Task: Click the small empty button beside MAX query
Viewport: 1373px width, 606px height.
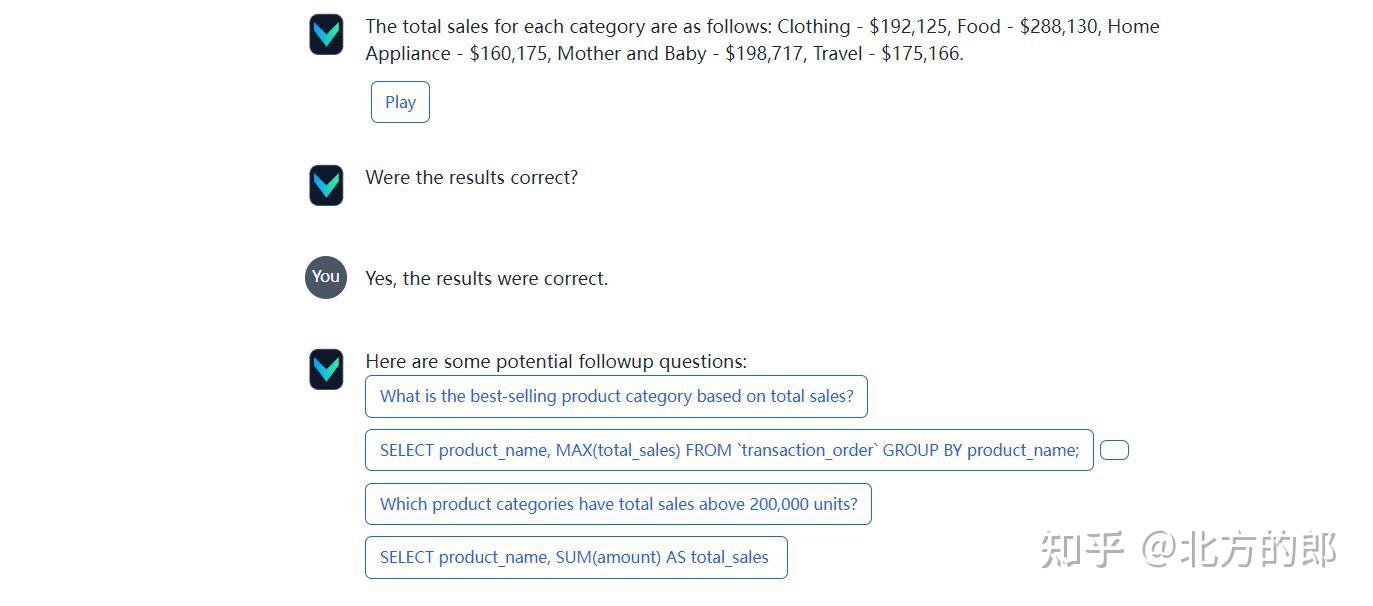Action: click(x=1114, y=450)
